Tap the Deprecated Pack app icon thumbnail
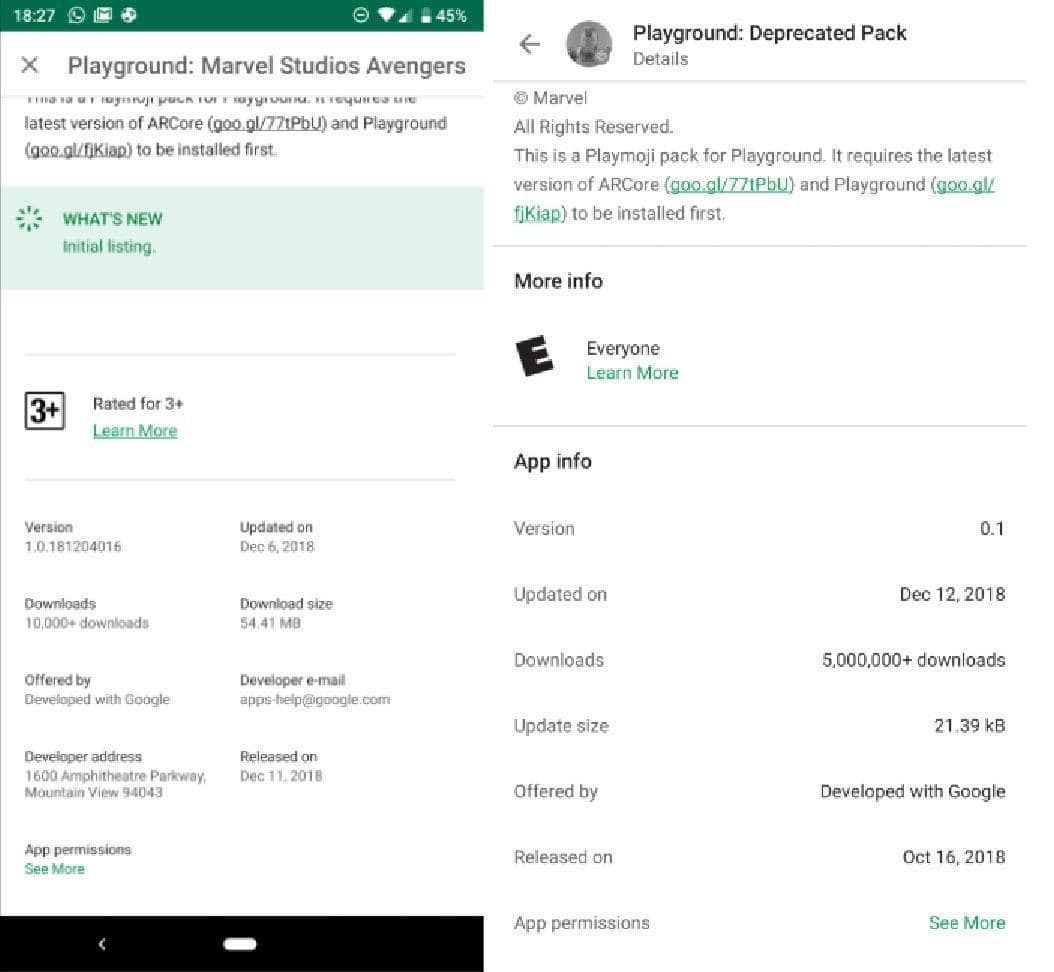 (x=590, y=44)
